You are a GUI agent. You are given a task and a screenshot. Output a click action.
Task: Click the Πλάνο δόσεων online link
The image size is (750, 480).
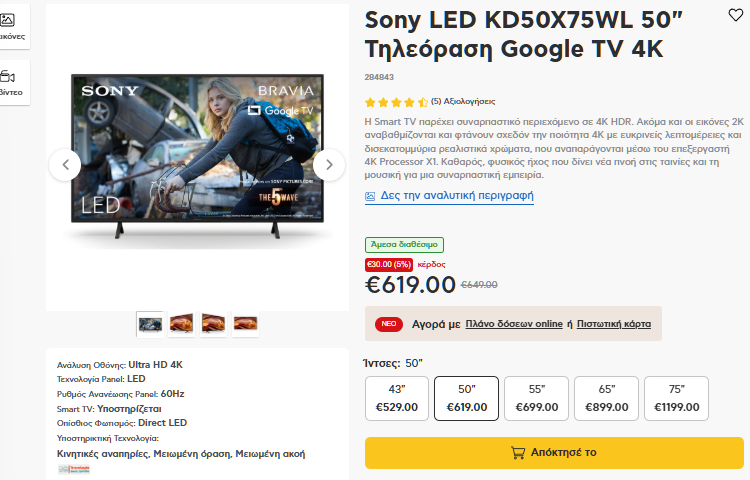(x=514, y=324)
